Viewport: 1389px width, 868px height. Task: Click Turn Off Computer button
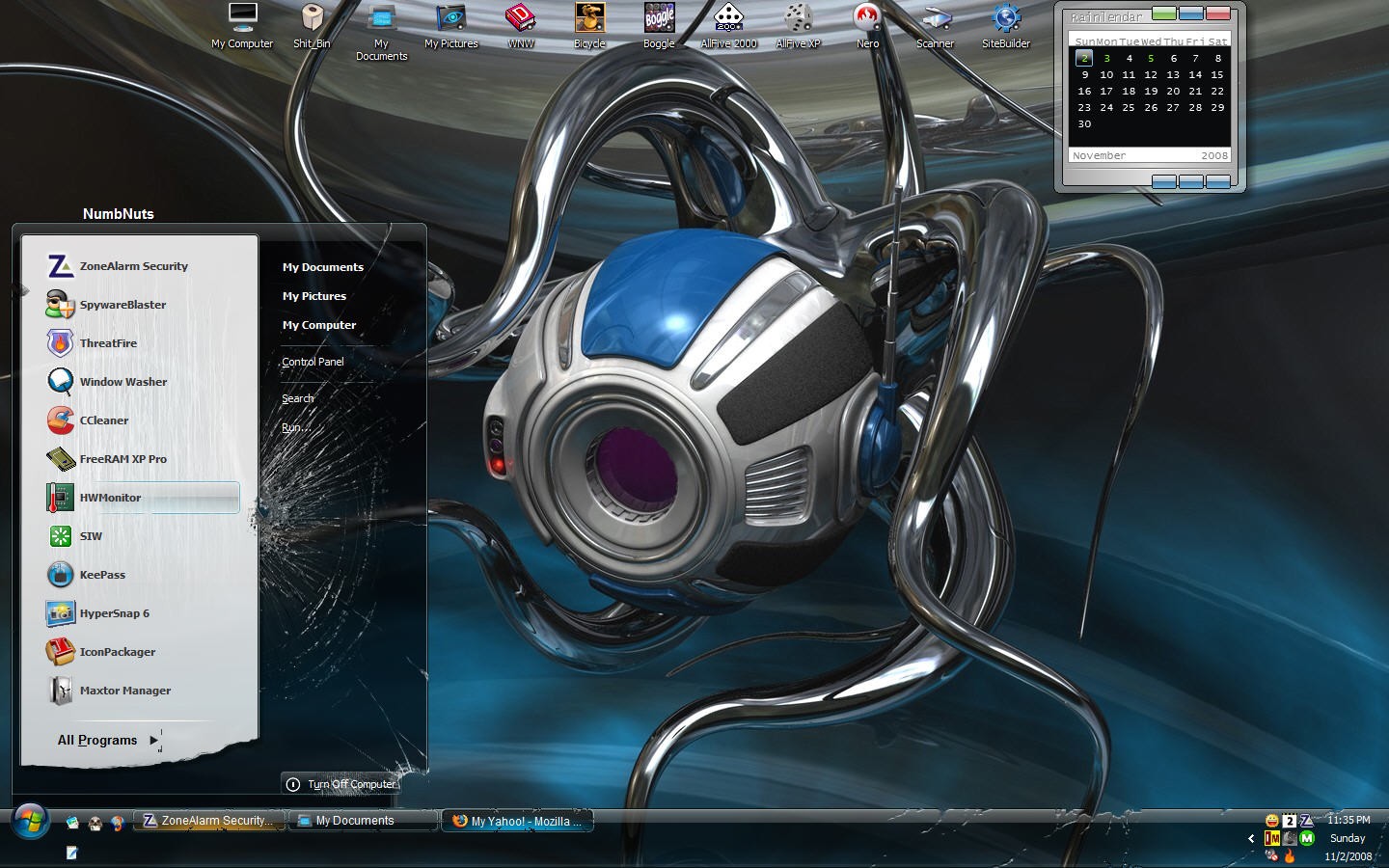(340, 784)
